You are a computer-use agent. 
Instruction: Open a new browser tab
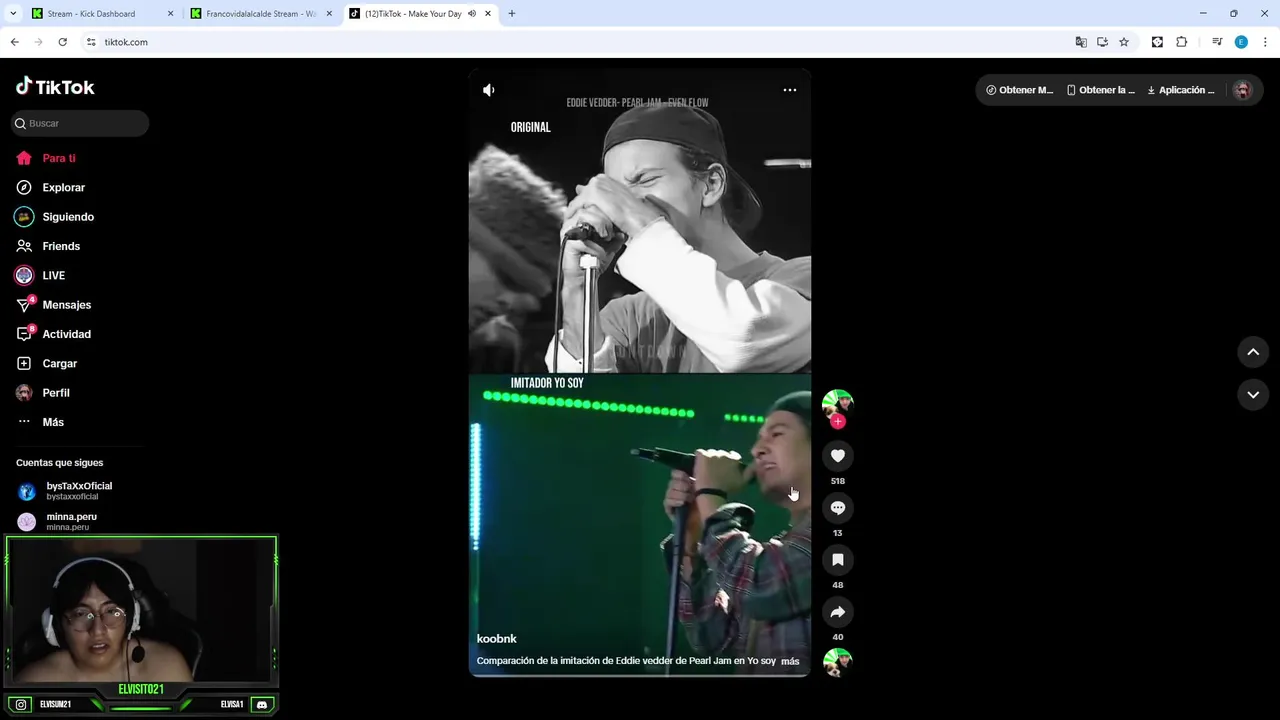coord(512,14)
